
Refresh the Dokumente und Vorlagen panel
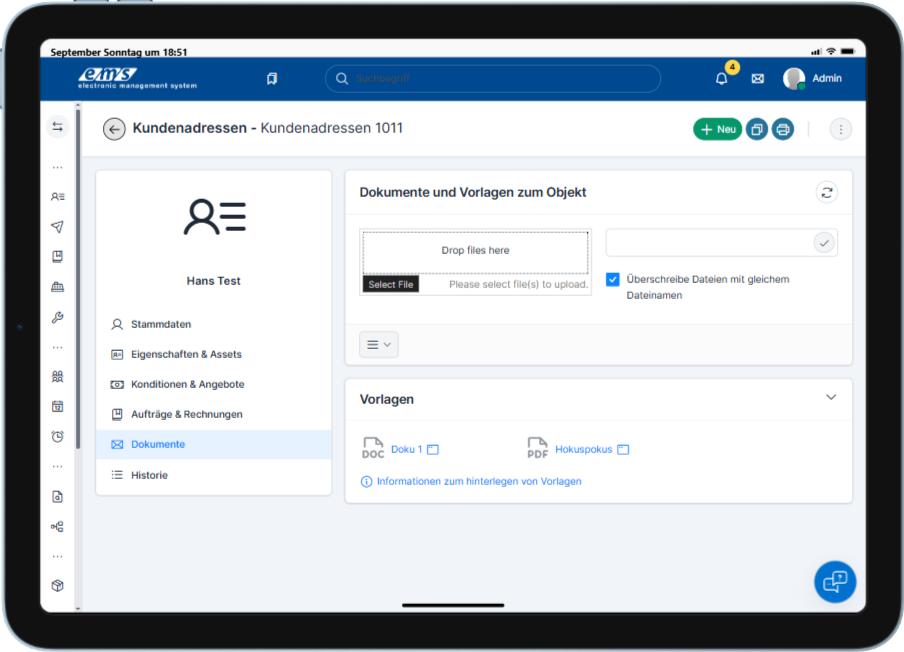point(826,192)
